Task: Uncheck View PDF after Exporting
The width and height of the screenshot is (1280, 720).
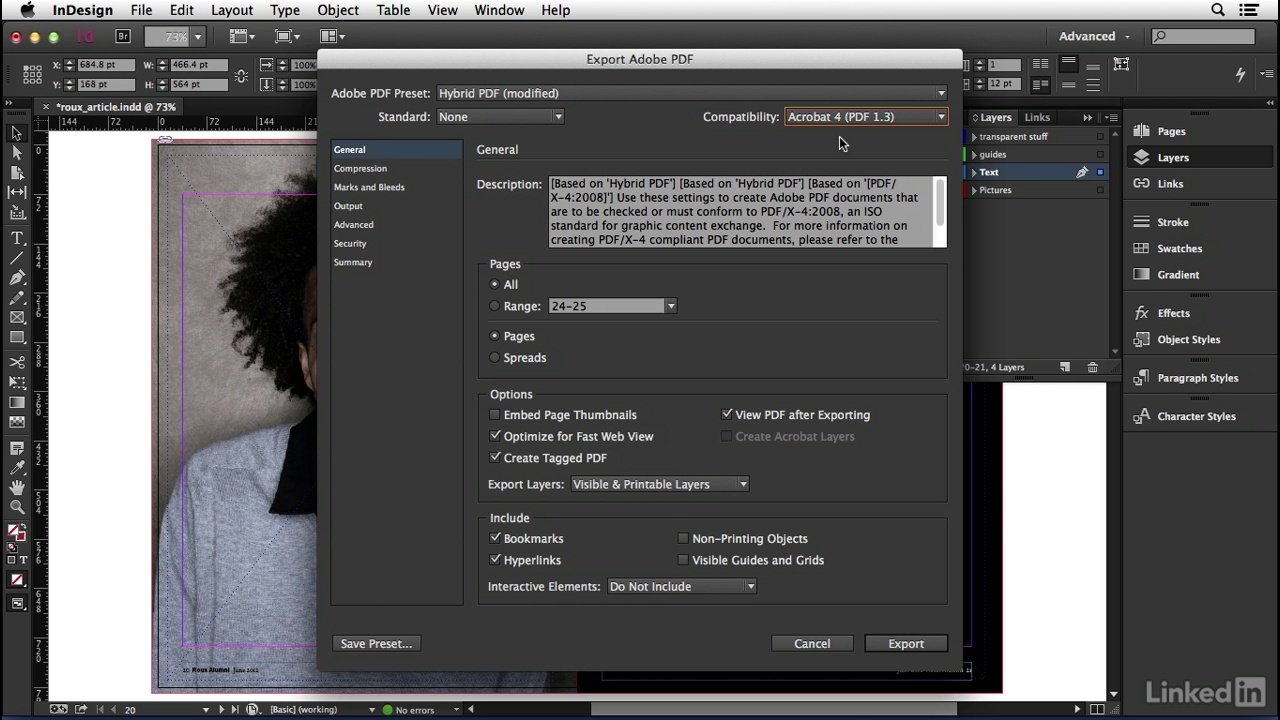Action: (727, 414)
